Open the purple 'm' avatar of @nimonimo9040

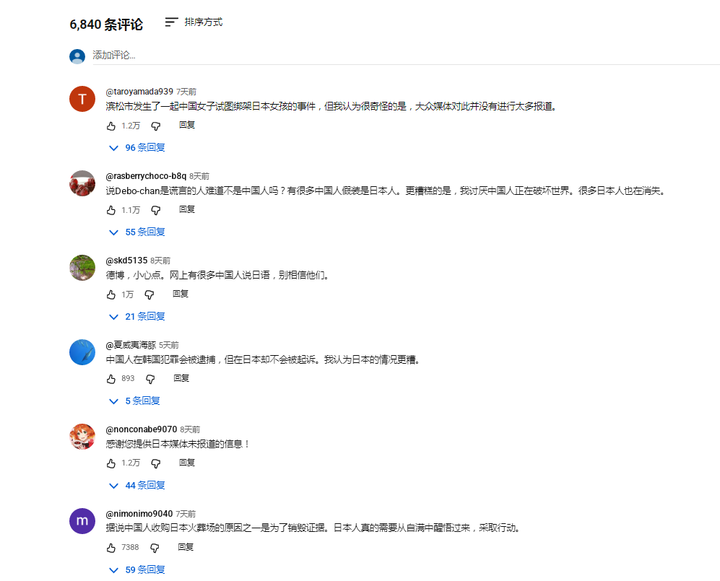pos(82,521)
